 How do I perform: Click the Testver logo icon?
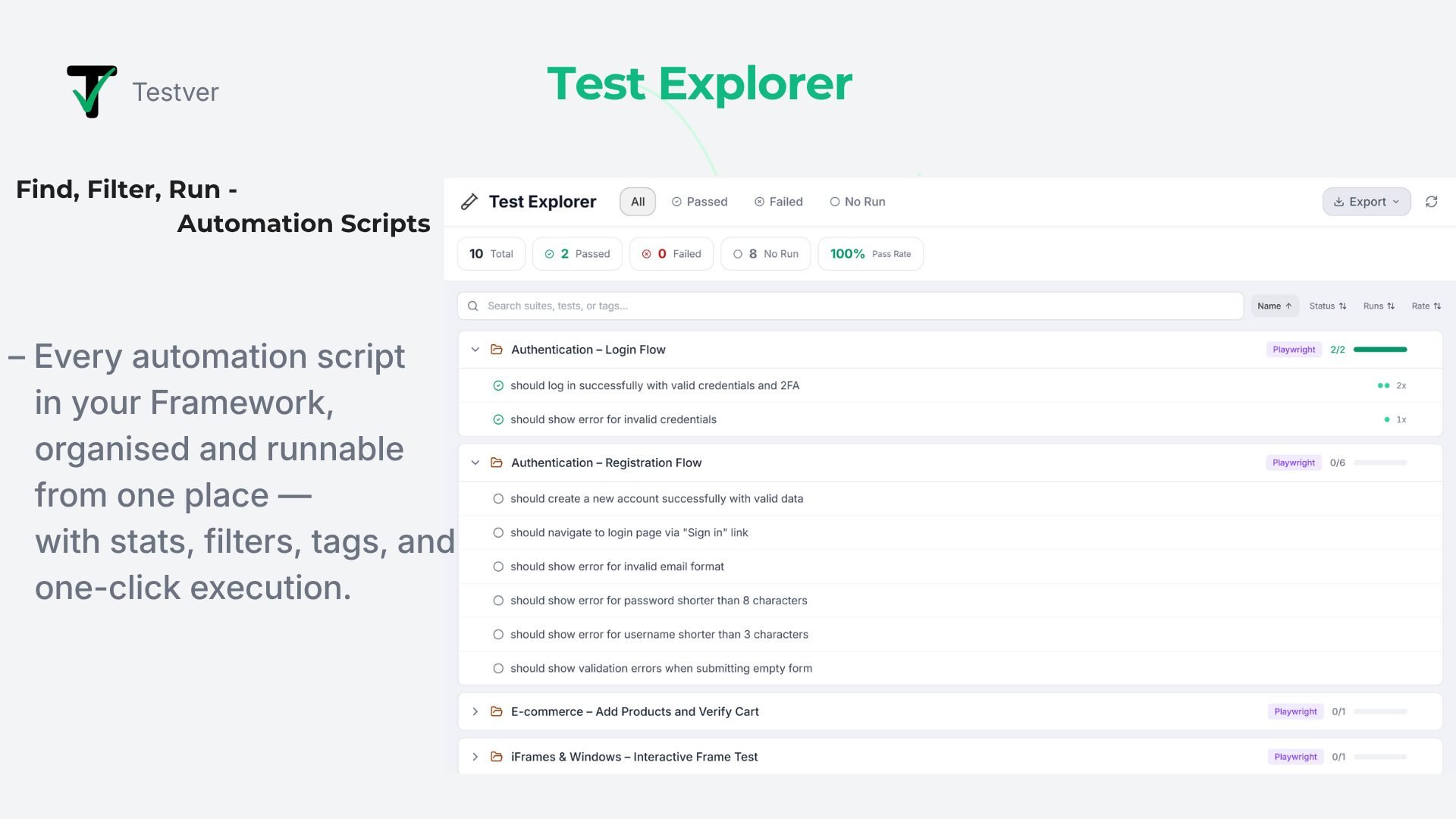pos(92,91)
